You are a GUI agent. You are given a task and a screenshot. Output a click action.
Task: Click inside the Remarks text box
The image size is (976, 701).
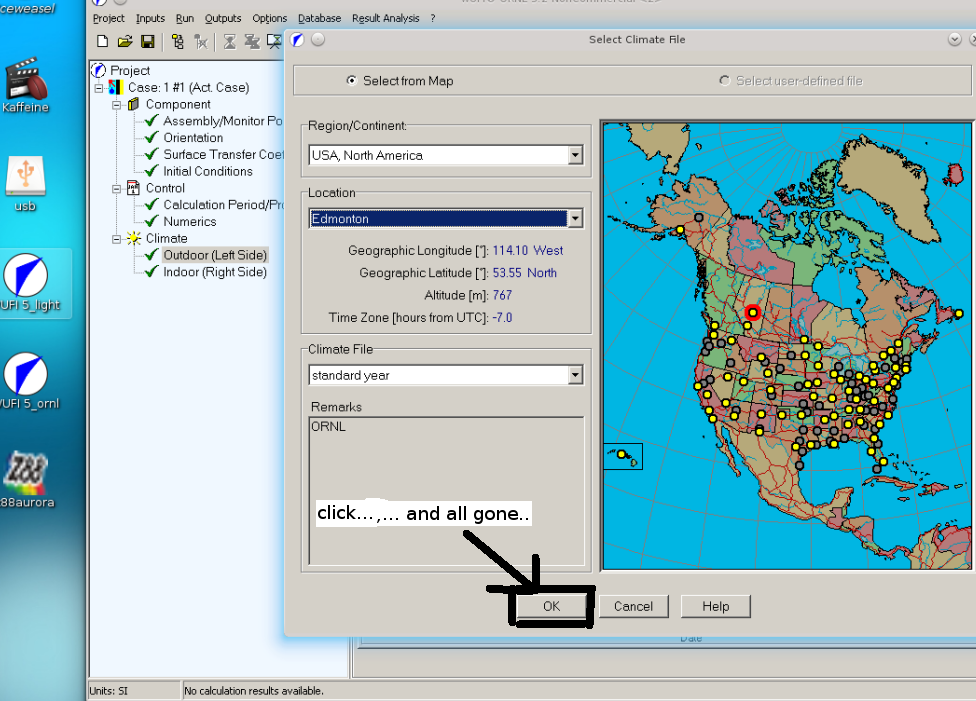point(445,490)
